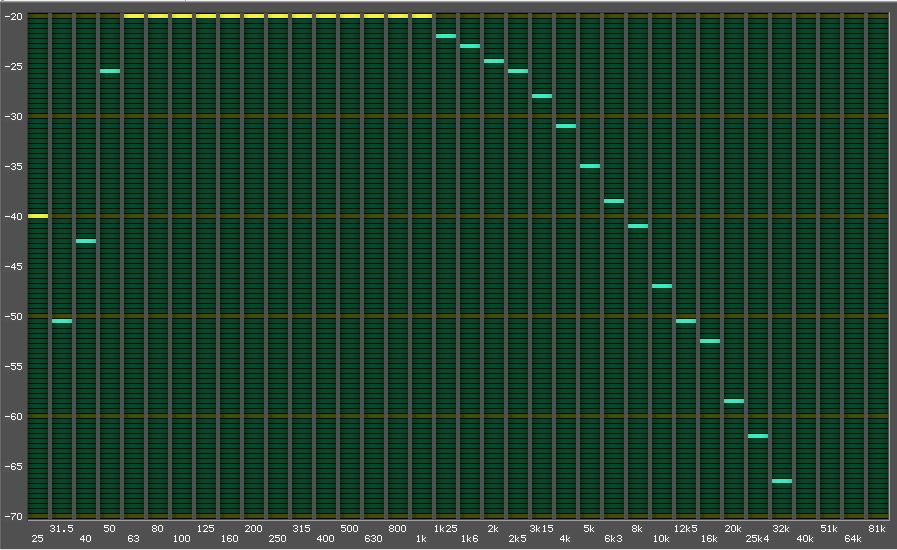The width and height of the screenshot is (897, 550).
Task: Click the 100 Hz frequency label
Action: 182,539
